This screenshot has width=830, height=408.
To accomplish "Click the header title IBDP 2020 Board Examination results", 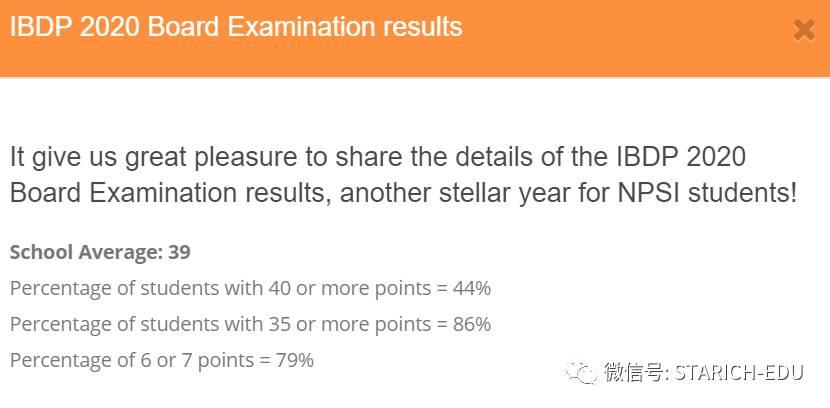I will 236,27.
